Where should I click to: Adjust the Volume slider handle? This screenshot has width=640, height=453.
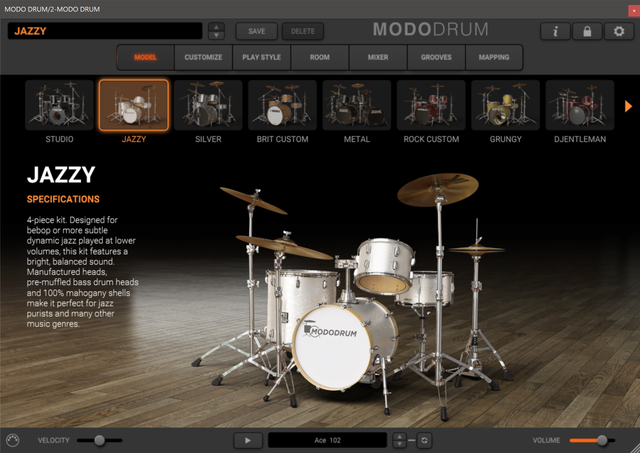coord(602,440)
